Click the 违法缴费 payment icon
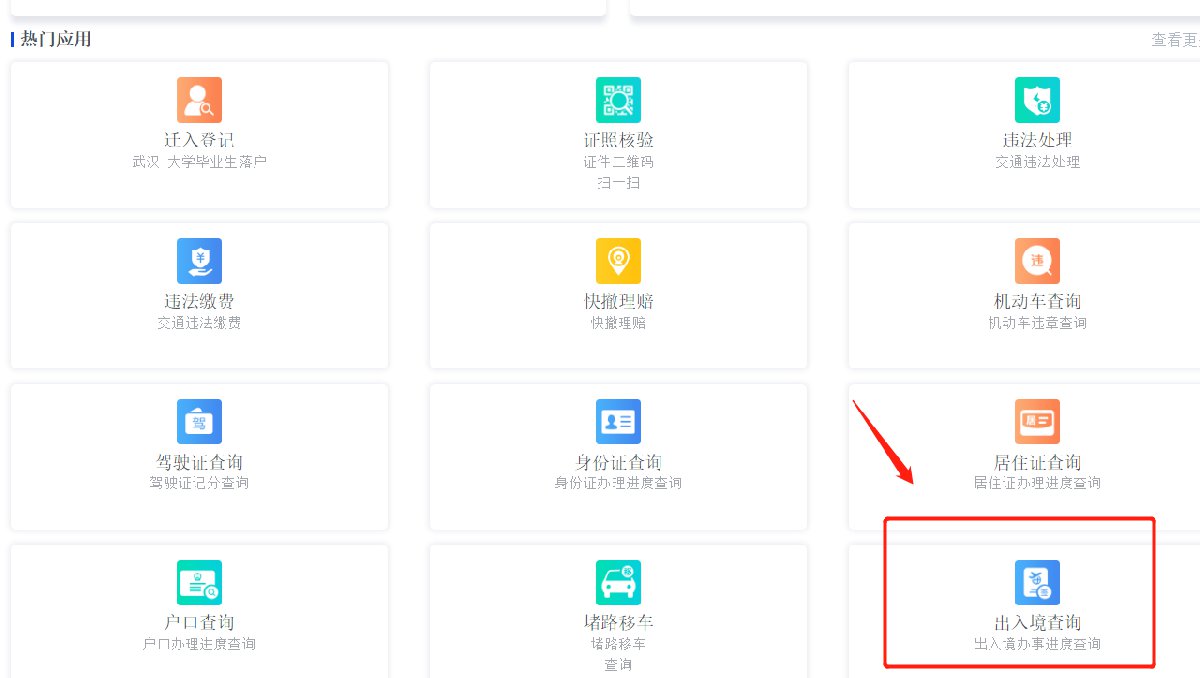The height and width of the screenshot is (678, 1200). (x=199, y=261)
